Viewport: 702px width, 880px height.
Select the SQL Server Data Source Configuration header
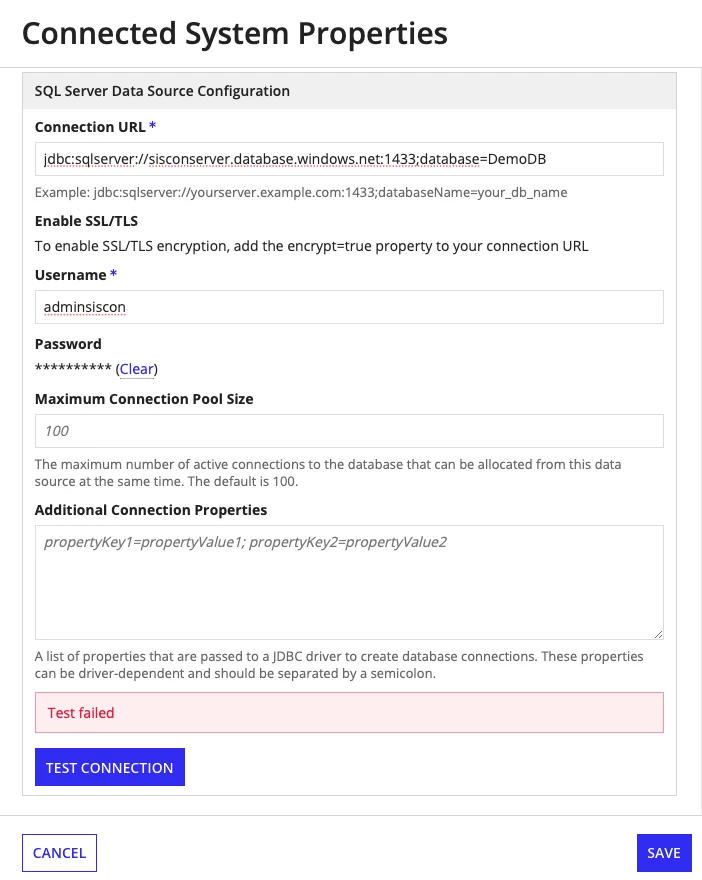349,91
